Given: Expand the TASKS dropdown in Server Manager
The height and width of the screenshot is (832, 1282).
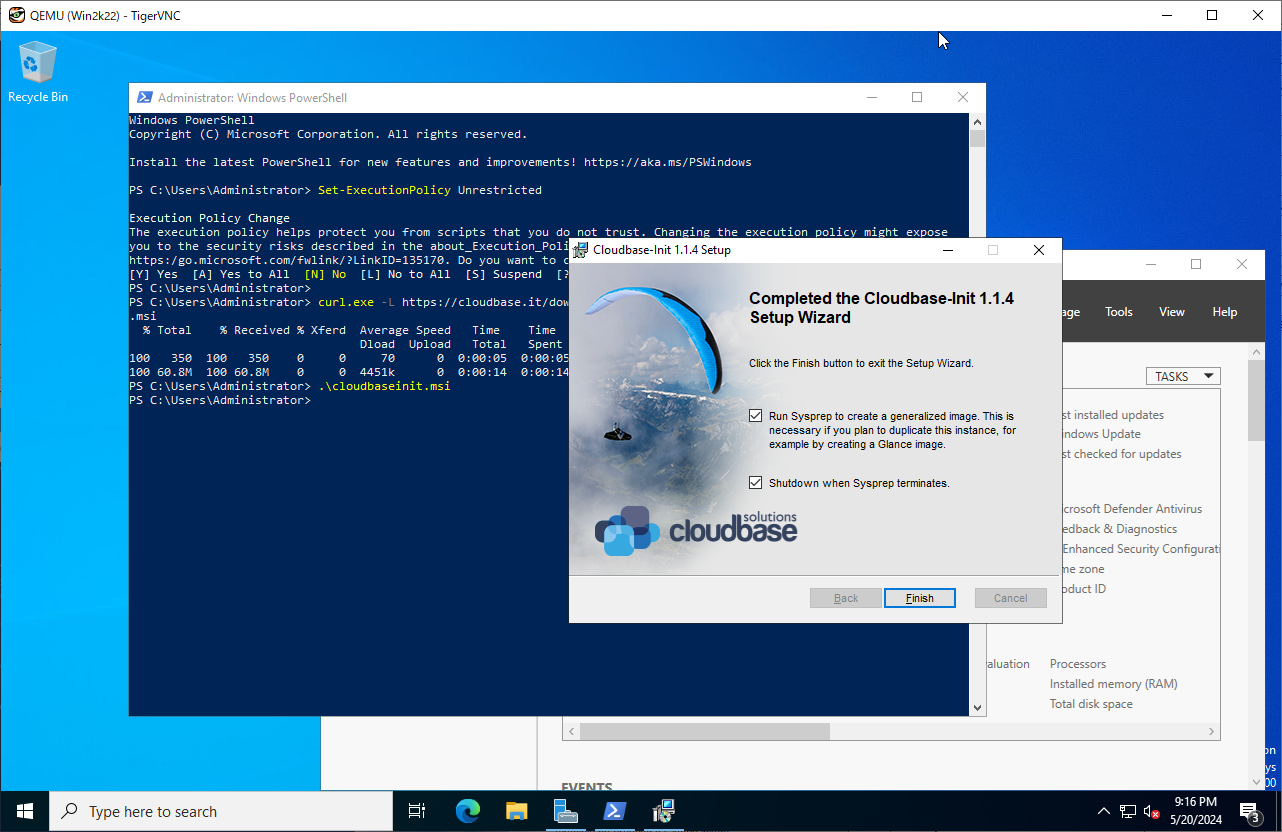Looking at the screenshot, I should (1183, 376).
